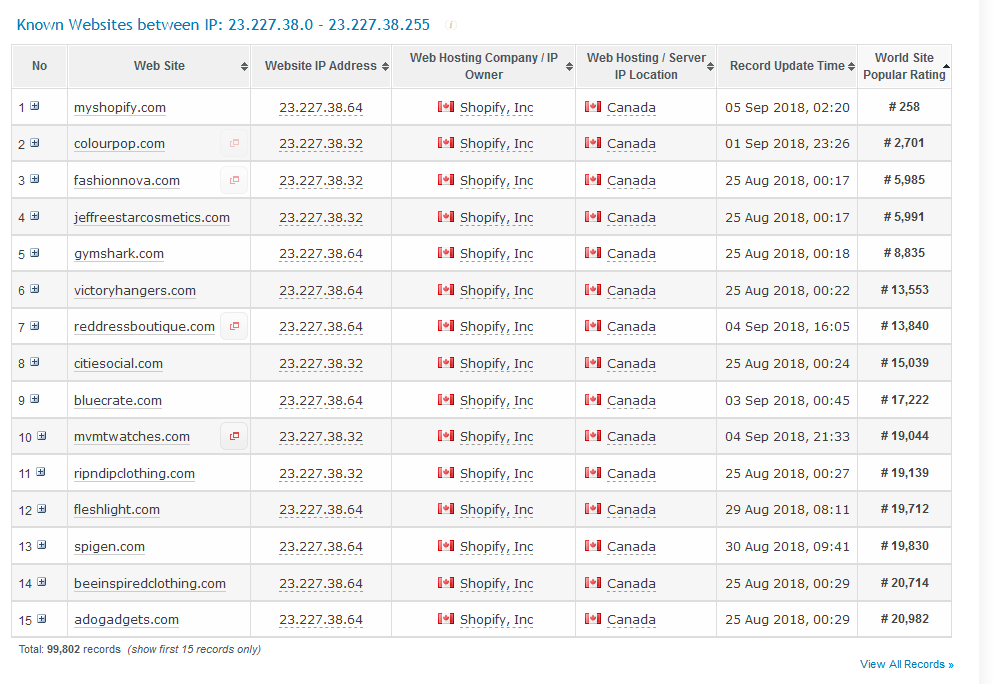Expand row 13 spigen.com plus icon
This screenshot has height=684, width=993.
42,545
